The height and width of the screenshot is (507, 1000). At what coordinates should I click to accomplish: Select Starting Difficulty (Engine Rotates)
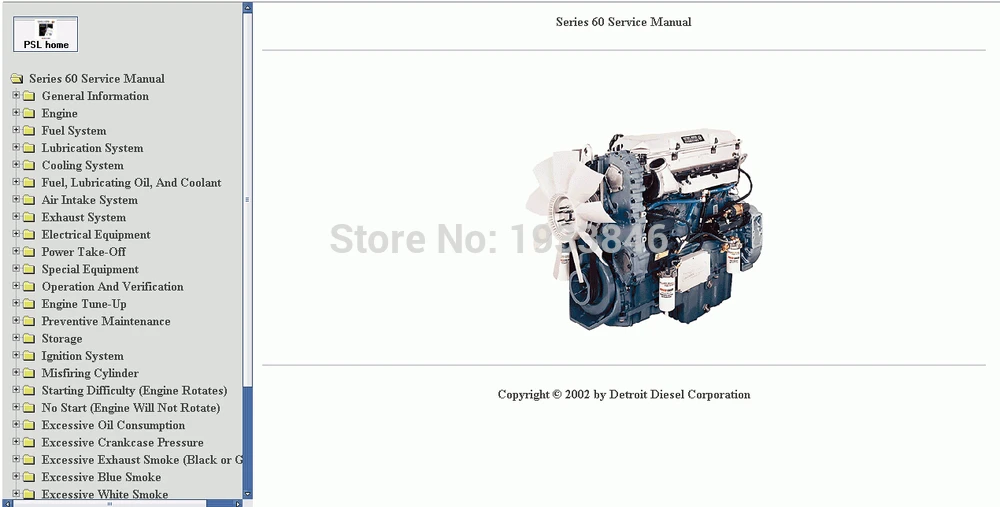[x=134, y=390]
